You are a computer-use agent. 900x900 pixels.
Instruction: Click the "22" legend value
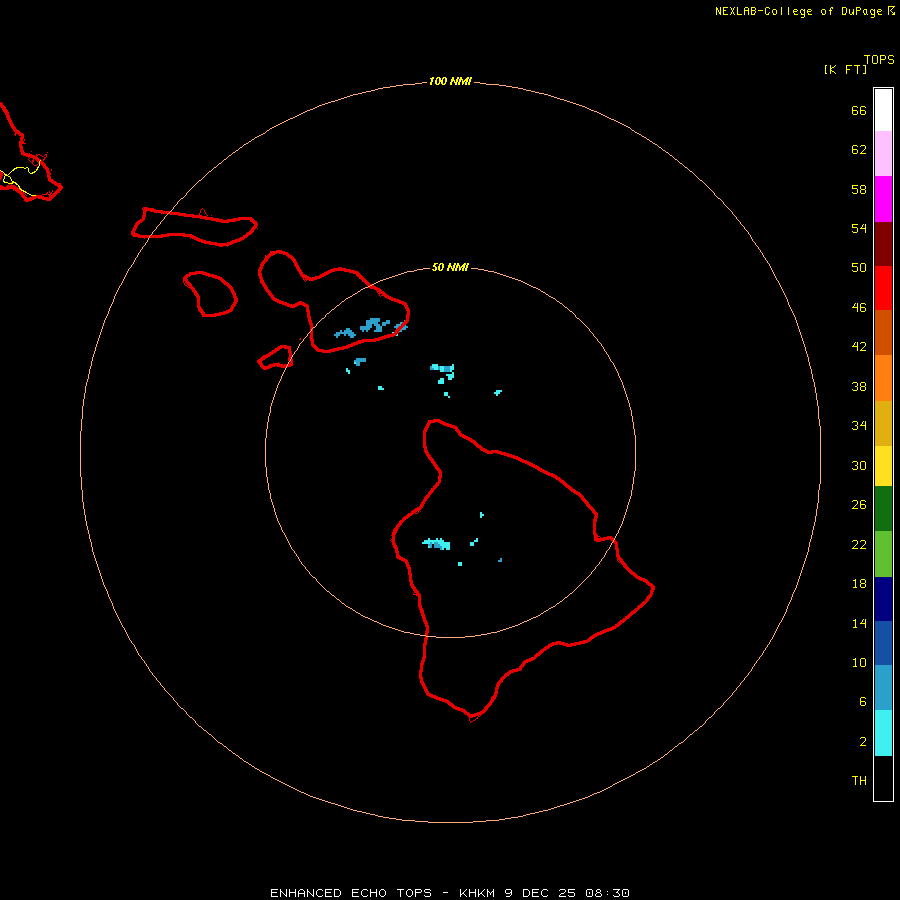click(859, 544)
